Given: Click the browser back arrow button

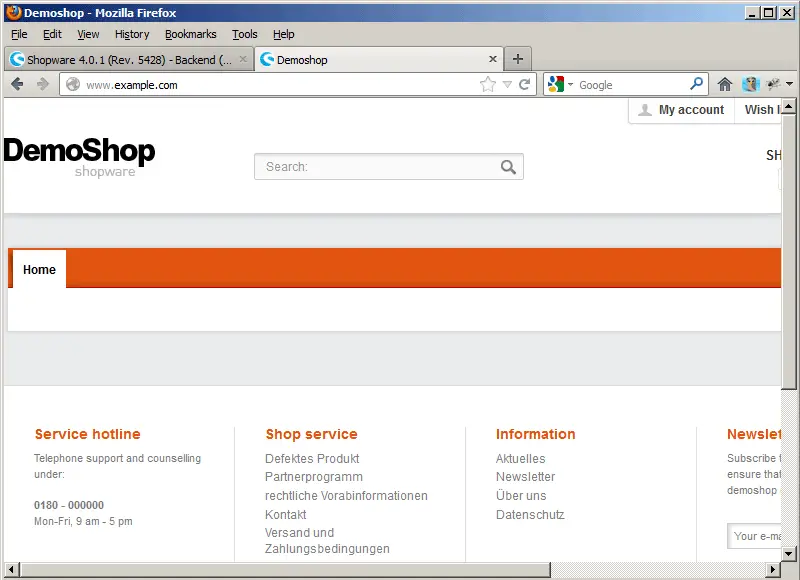Looking at the screenshot, I should 17,85.
